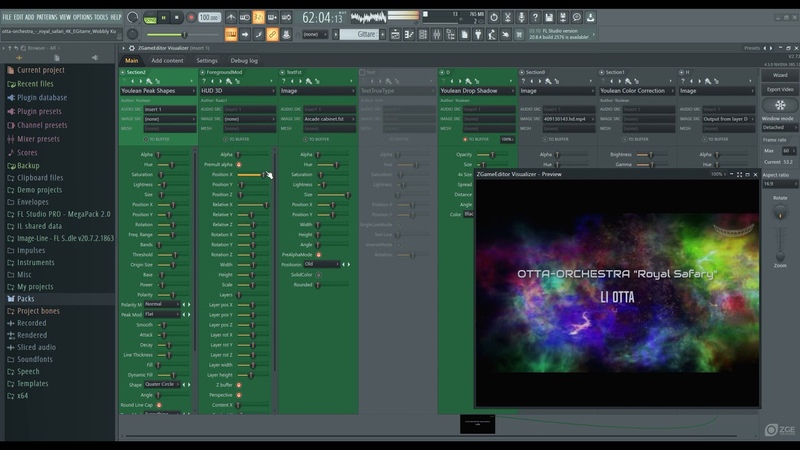Click the layer thumbnail below the layer panels

click(x=478, y=424)
